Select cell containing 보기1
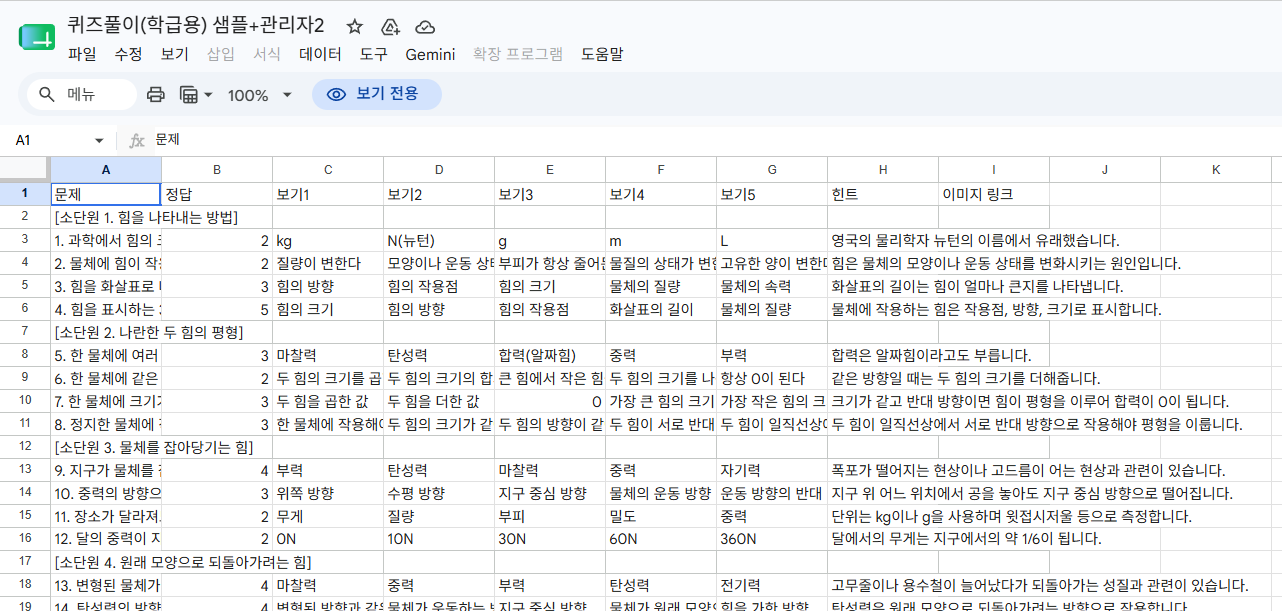The height and width of the screenshot is (611, 1282). pos(328,194)
